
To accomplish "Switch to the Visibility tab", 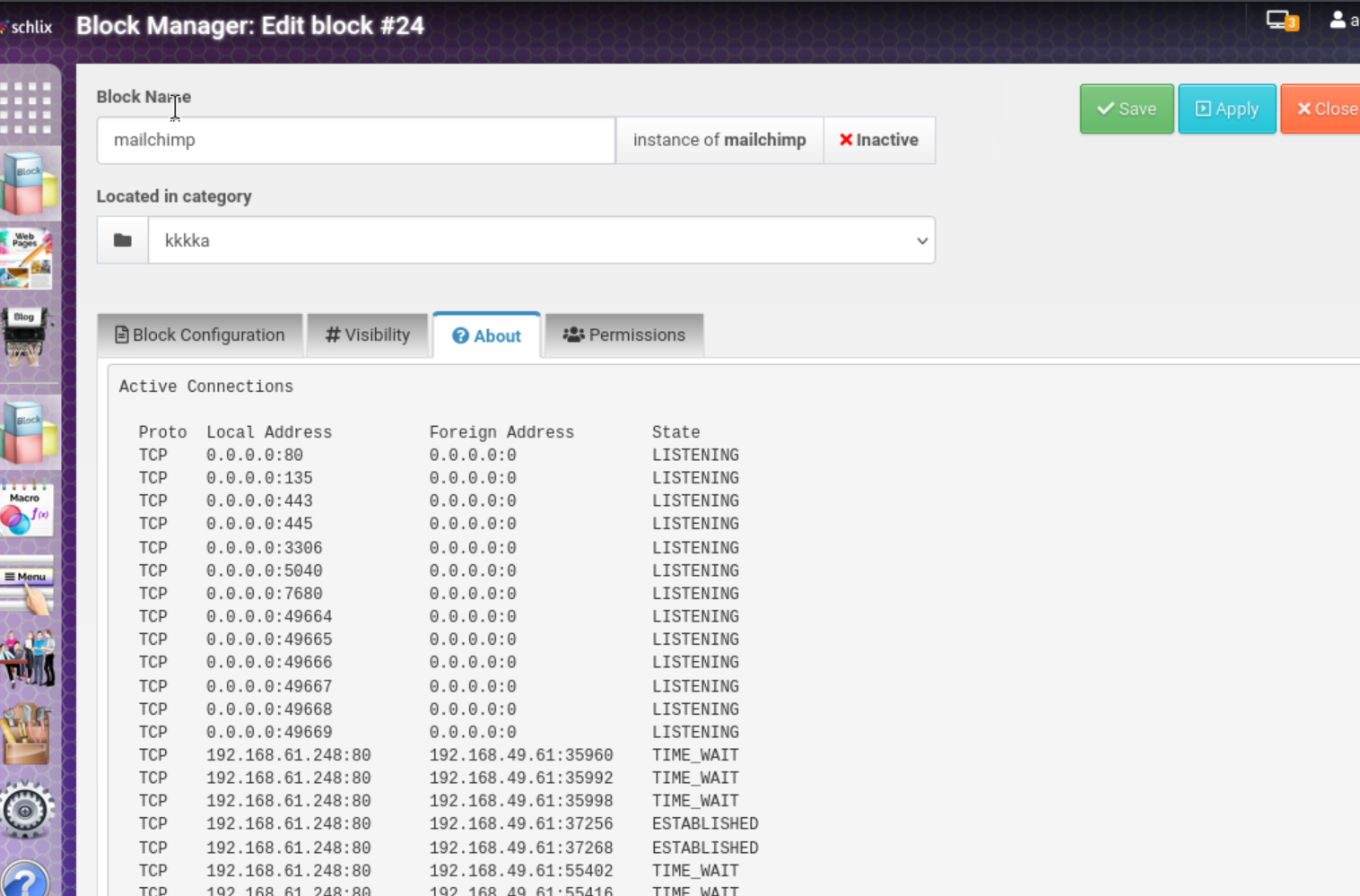I will [368, 335].
